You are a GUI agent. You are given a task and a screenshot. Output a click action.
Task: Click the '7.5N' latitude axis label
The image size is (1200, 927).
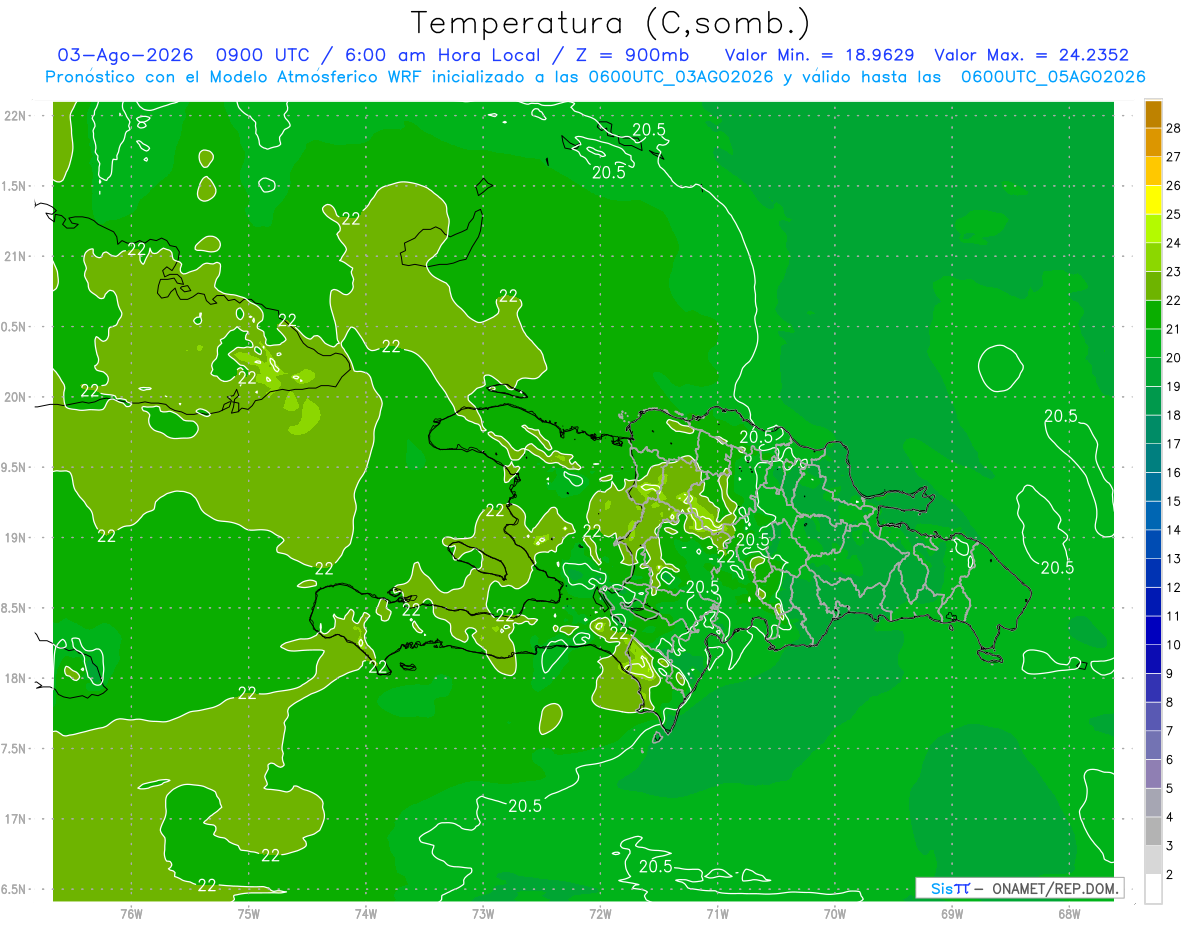tap(15, 749)
